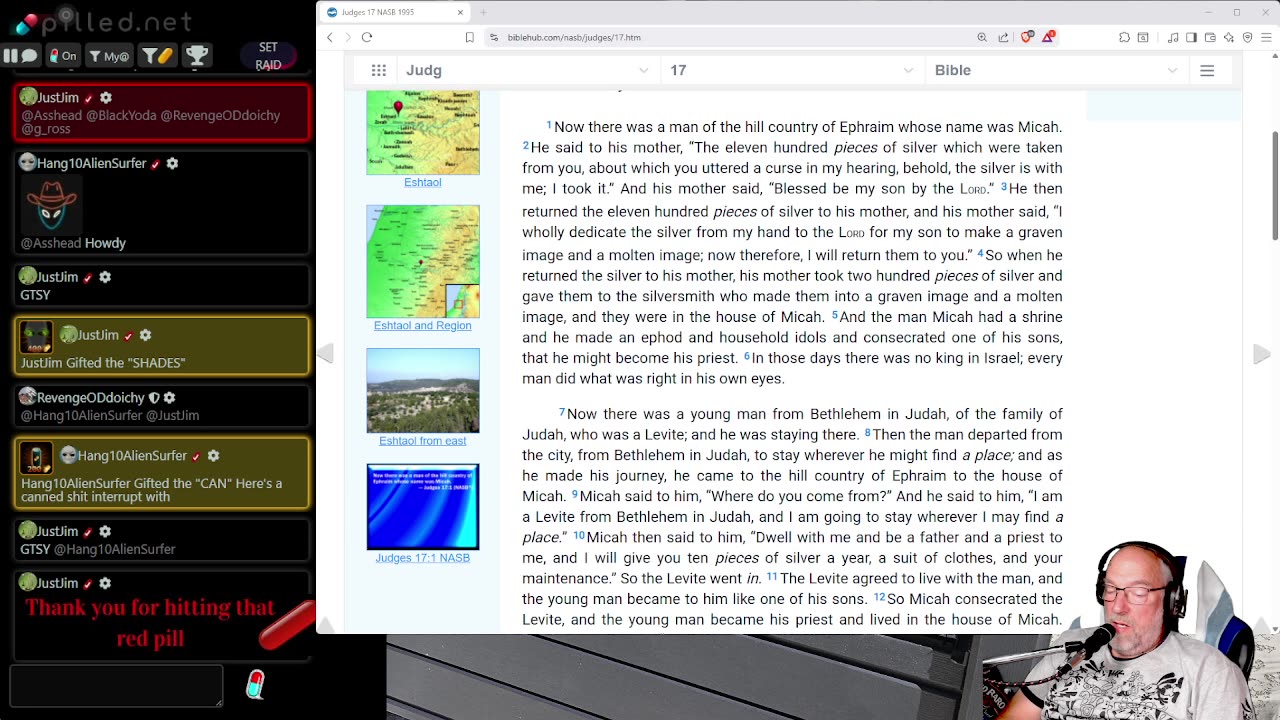Open the BibleHub apps grid icon
Viewport: 1280px width, 720px height.
pos(378,70)
